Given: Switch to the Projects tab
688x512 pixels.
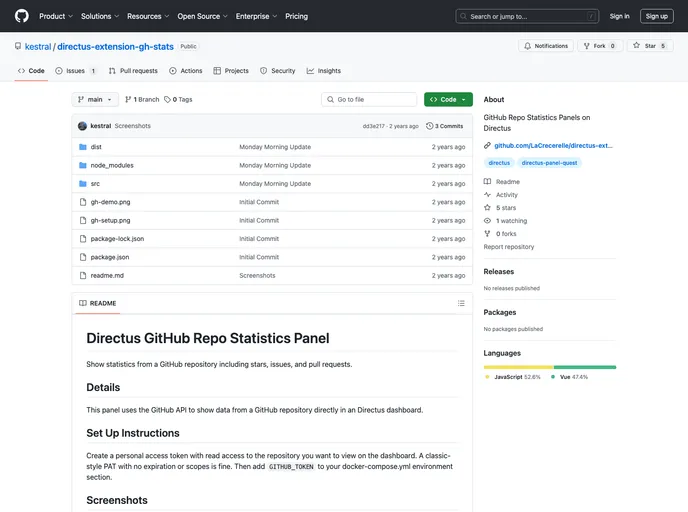Looking at the screenshot, I should point(231,71).
